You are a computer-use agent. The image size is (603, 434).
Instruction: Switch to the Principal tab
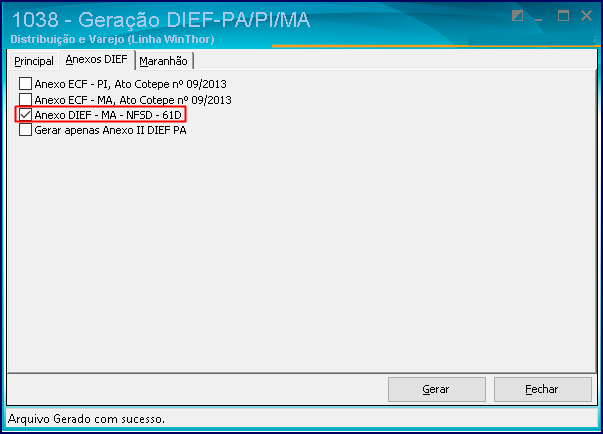pos(34,61)
